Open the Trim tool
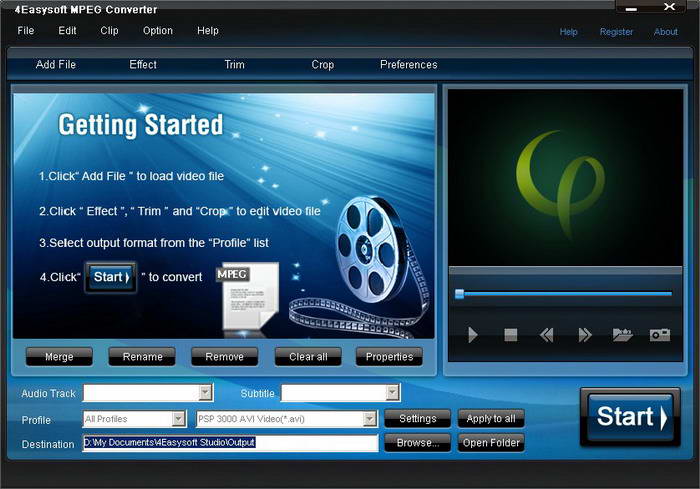Image resolution: width=700 pixels, height=489 pixels. [x=234, y=64]
